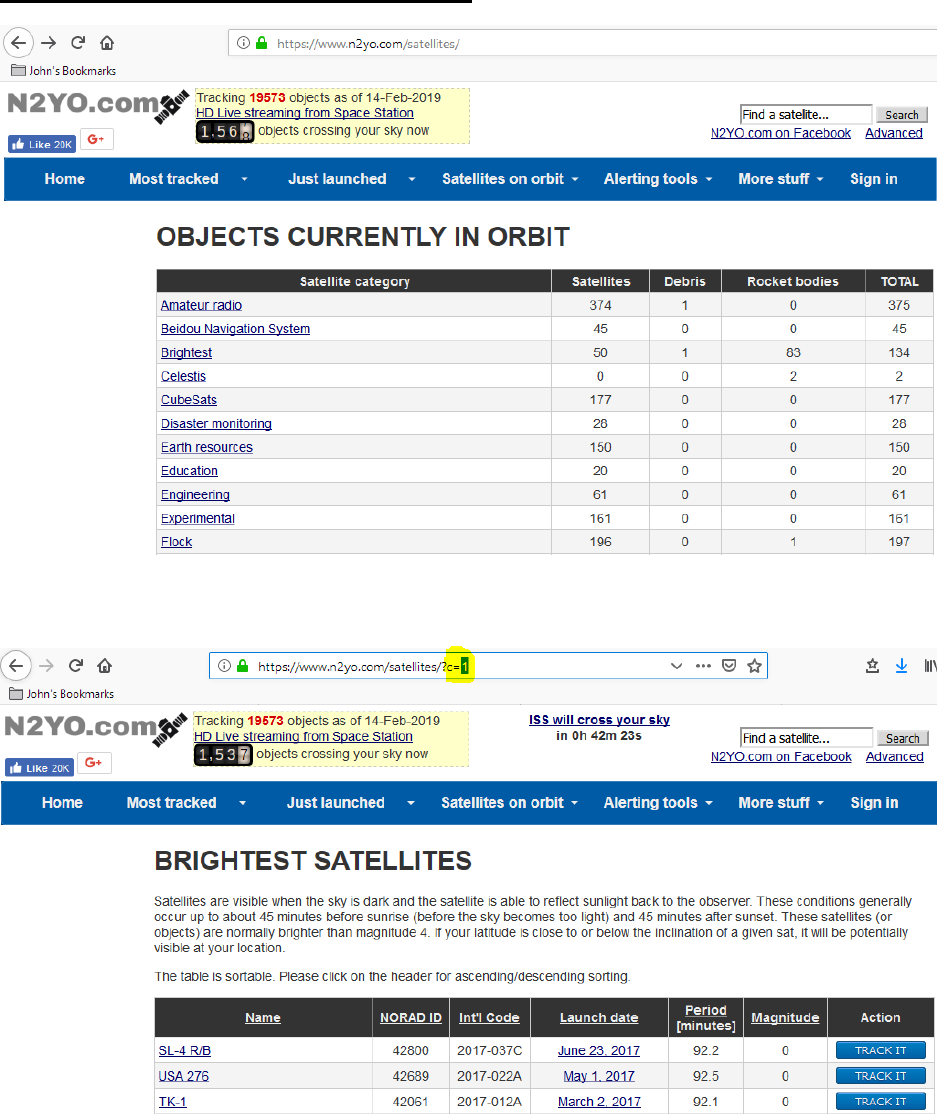Image resolution: width=937 pixels, height=1114 pixels.
Task: Save page to Pocket icon
Action: pos(729,666)
